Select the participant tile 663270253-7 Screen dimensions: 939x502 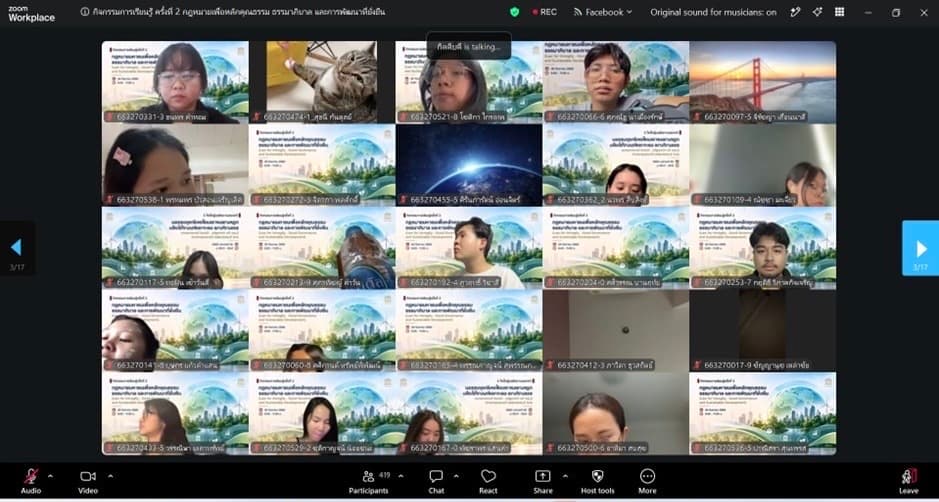[763, 247]
